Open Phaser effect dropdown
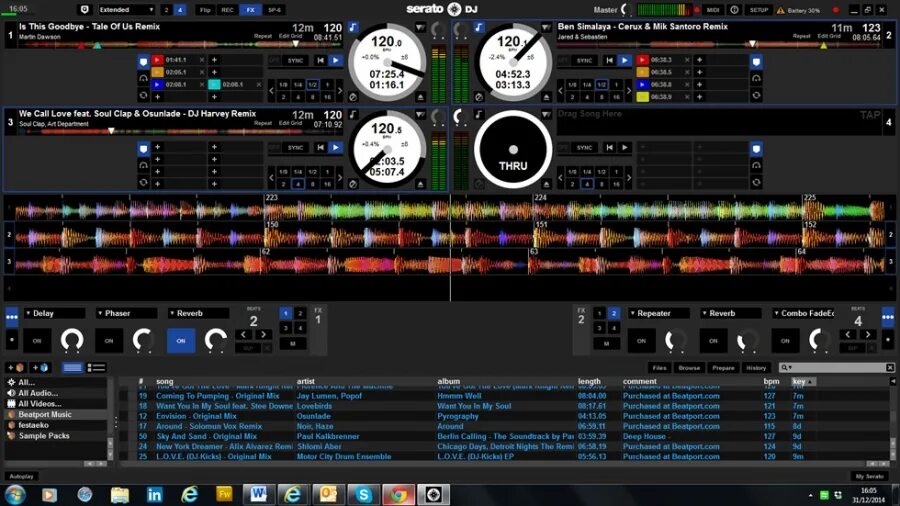The height and width of the screenshot is (506, 900). (126, 313)
